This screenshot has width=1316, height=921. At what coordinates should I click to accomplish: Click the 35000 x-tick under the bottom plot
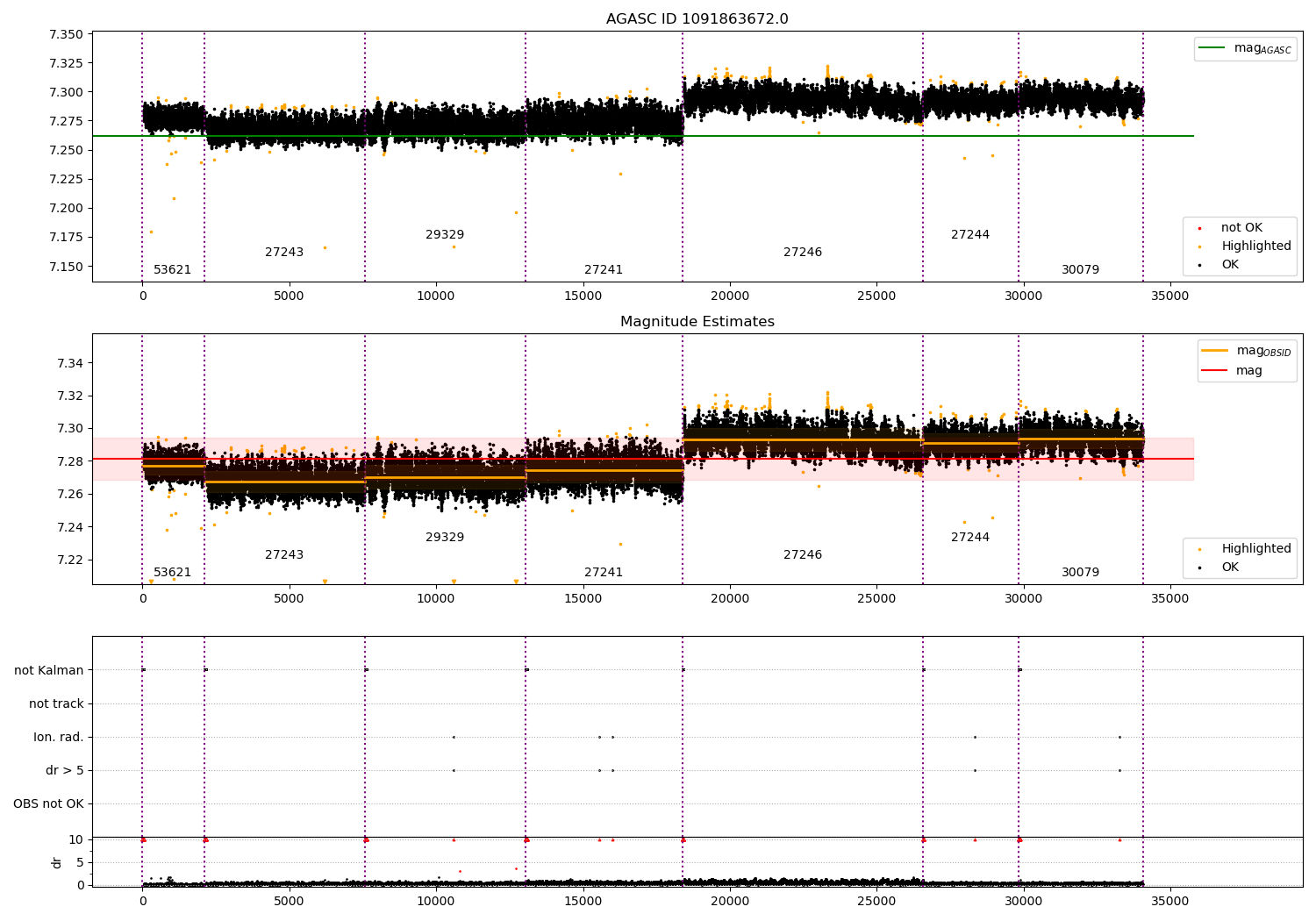tap(1170, 901)
